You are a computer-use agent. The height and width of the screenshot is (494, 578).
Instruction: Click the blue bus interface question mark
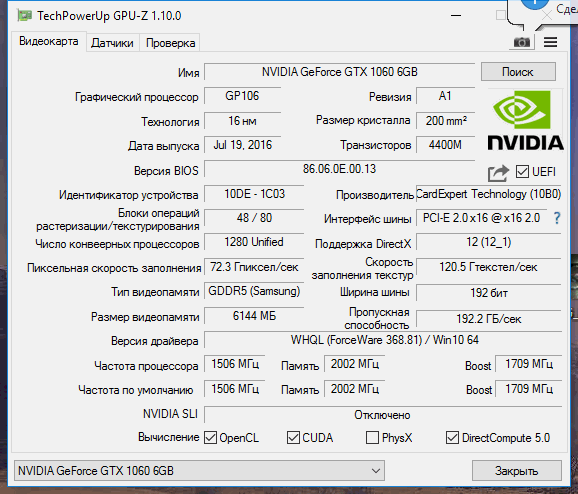(557, 218)
